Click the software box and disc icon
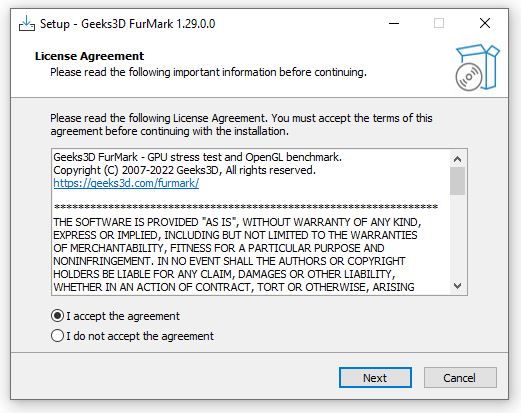This screenshot has height=413, width=521. click(x=477, y=67)
